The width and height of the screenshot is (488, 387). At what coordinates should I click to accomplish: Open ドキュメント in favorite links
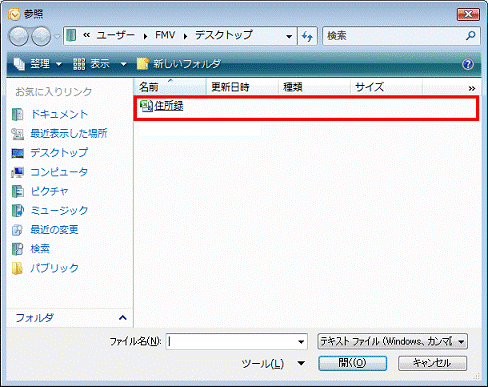59,114
